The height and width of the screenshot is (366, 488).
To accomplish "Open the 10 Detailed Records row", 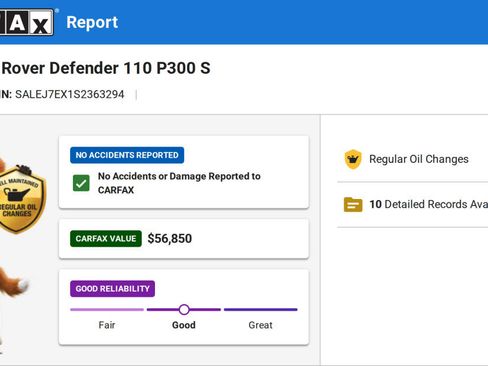I will [413, 205].
